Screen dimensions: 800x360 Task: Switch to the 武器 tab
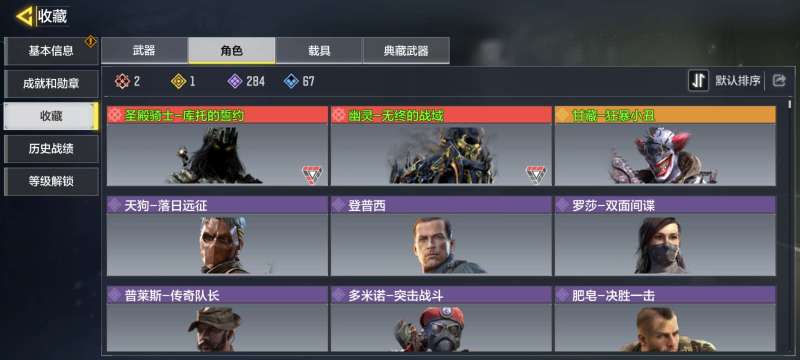pos(144,50)
